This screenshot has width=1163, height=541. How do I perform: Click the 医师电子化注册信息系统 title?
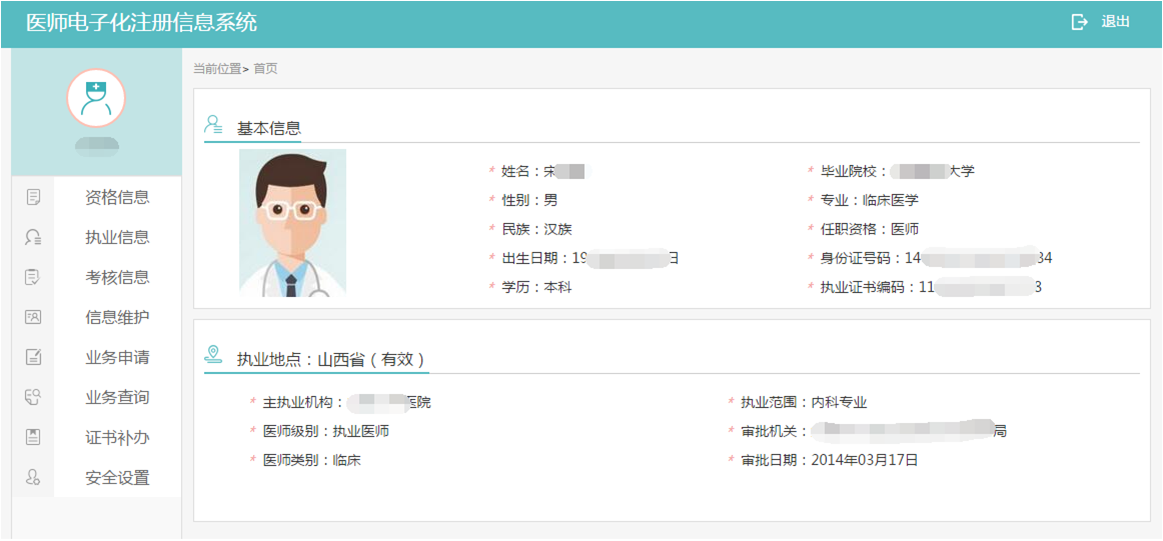141,22
